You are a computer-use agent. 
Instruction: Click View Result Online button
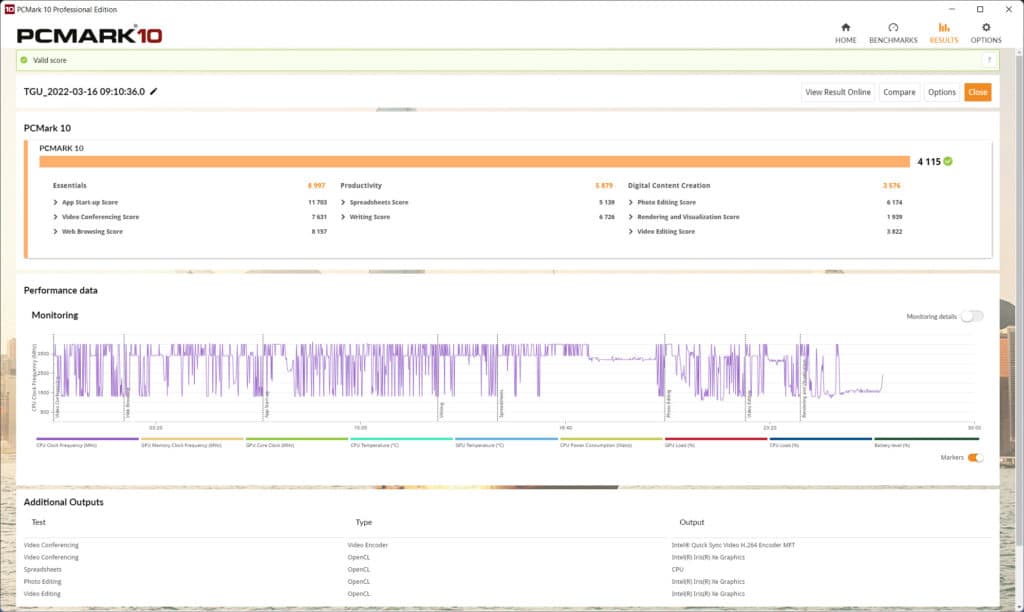[x=837, y=92]
